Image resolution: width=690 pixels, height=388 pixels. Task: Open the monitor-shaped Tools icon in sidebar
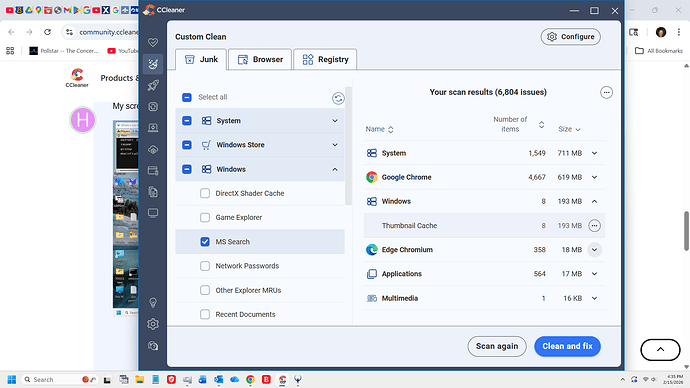(x=153, y=213)
